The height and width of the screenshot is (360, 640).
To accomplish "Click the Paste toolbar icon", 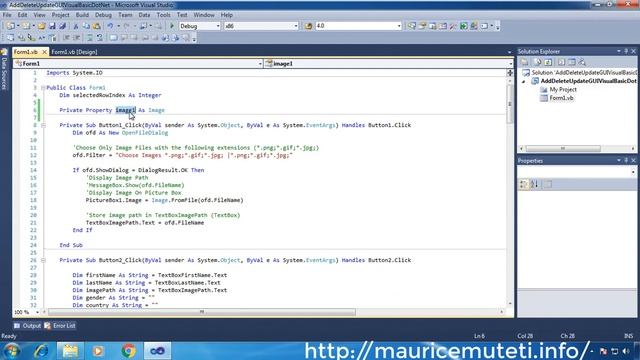I will click(x=97, y=26).
